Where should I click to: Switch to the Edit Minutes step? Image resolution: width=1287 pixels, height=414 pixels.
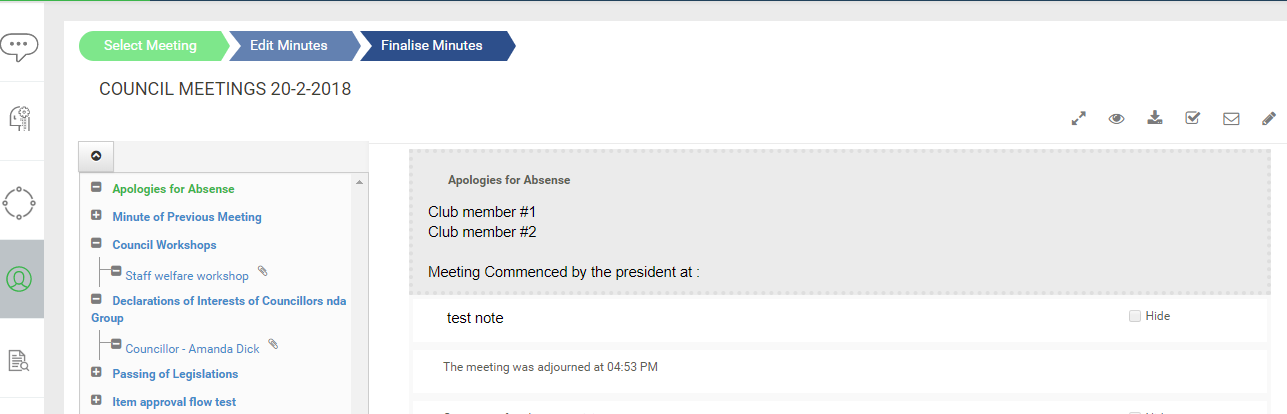(x=288, y=46)
